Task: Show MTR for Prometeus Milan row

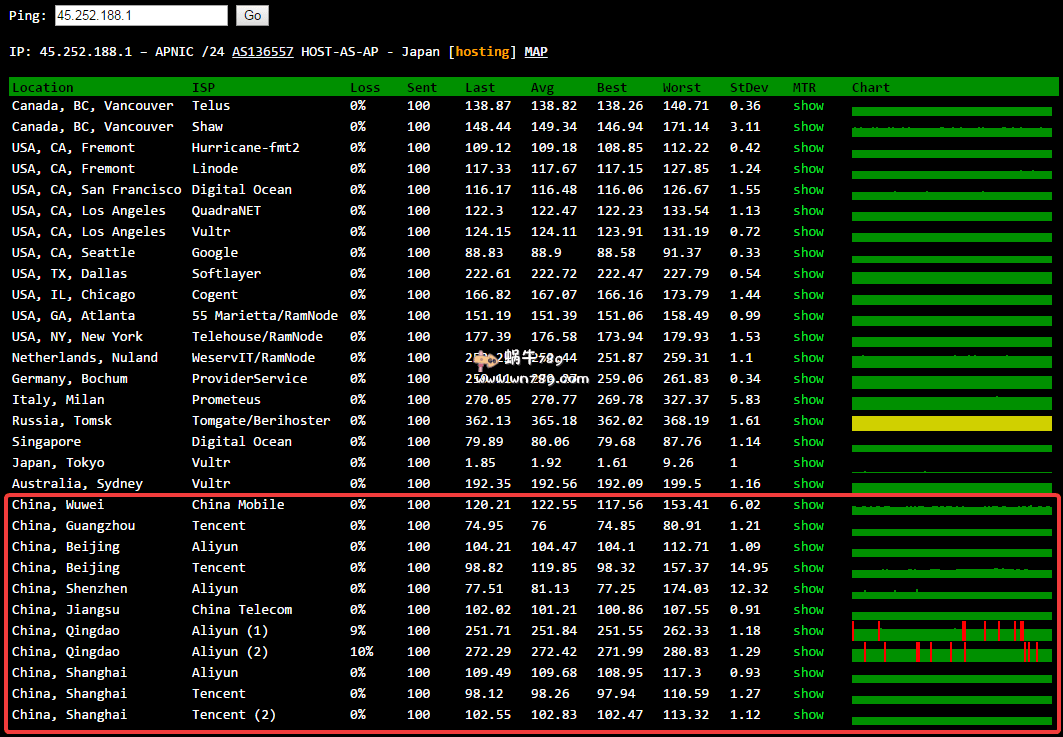Action: pyautogui.click(x=808, y=400)
